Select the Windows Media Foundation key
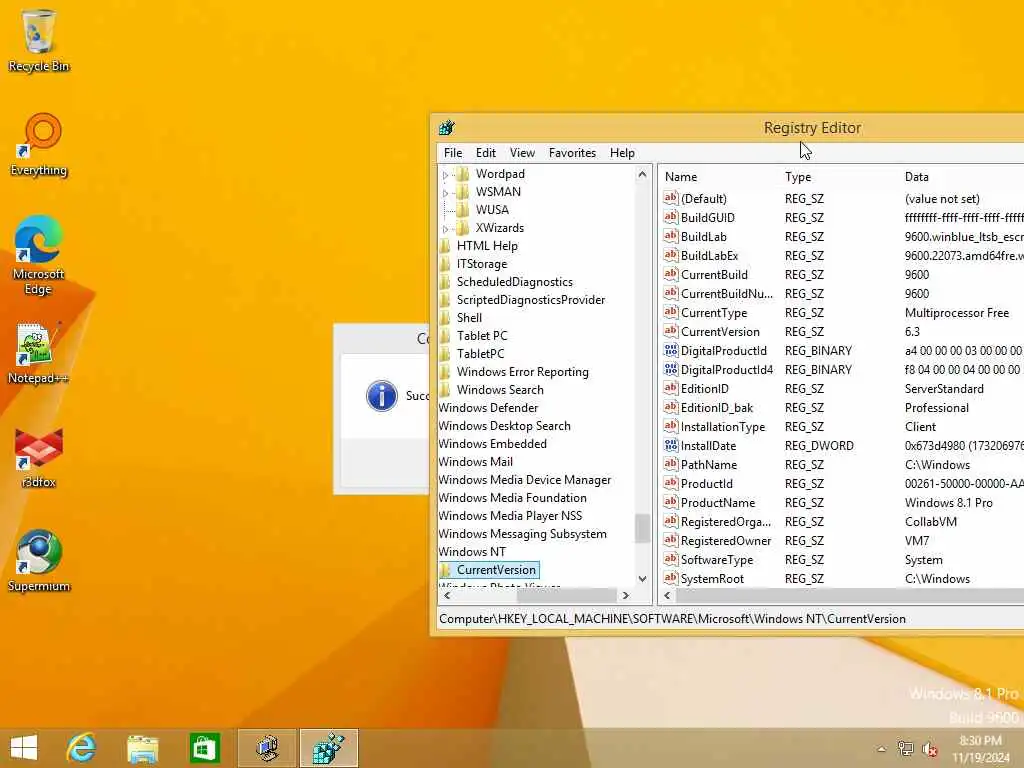The width and height of the screenshot is (1024, 768). point(512,498)
